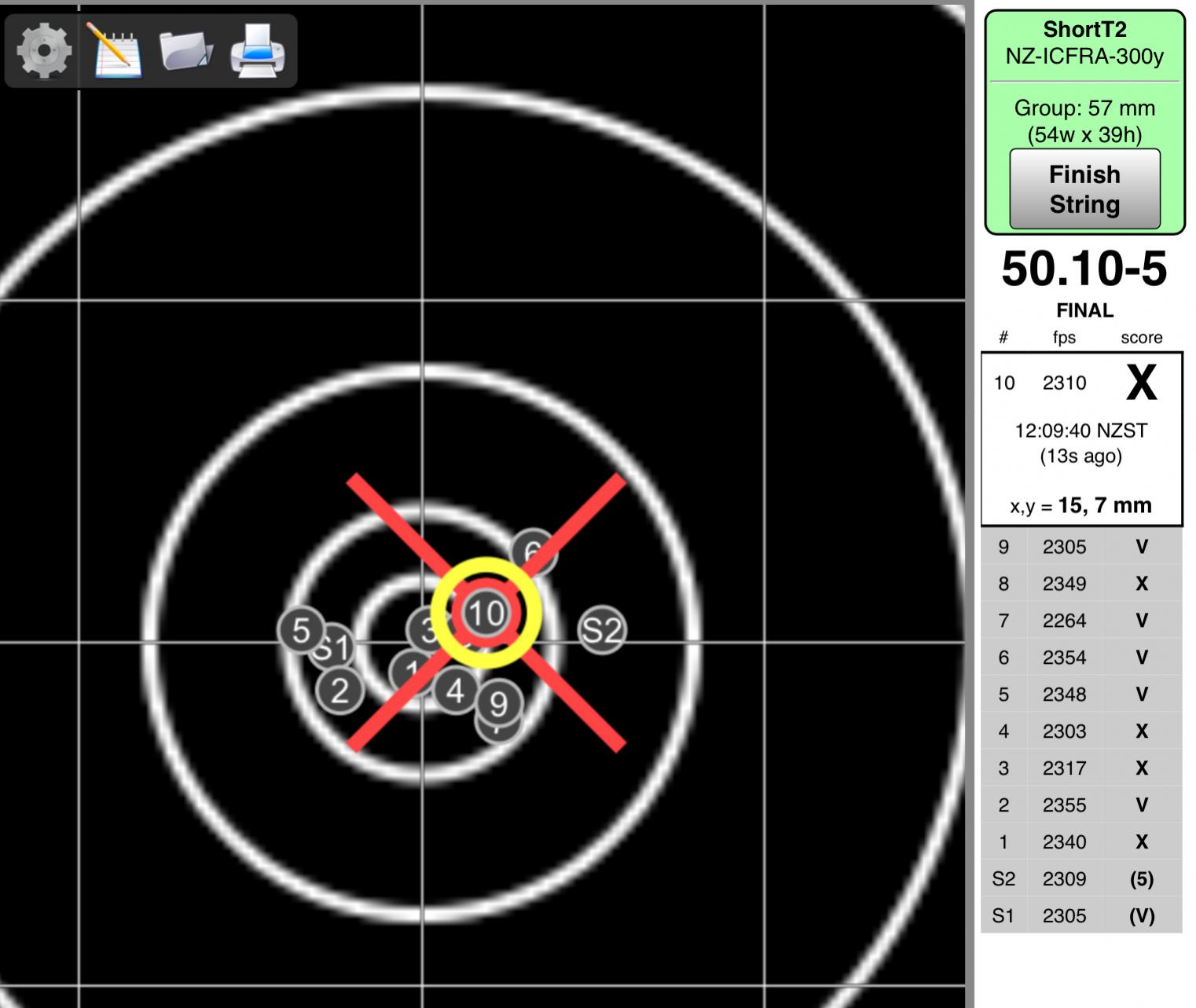Click the ShortT2 target name
The height and width of the screenshot is (1008, 1196).
tap(1084, 30)
